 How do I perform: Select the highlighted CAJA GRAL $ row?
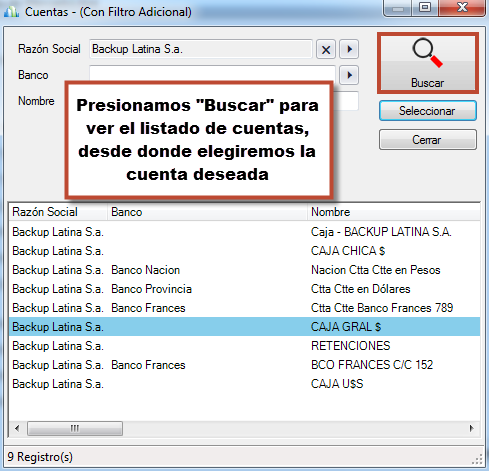coord(245,327)
